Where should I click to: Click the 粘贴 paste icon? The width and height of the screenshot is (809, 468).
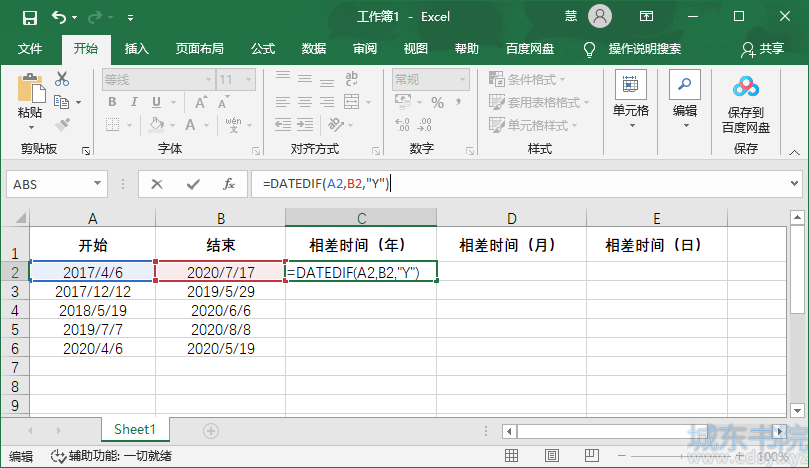coord(30,88)
